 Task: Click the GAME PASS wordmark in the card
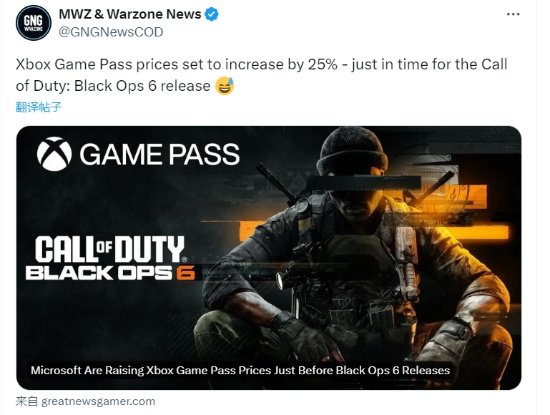point(160,154)
